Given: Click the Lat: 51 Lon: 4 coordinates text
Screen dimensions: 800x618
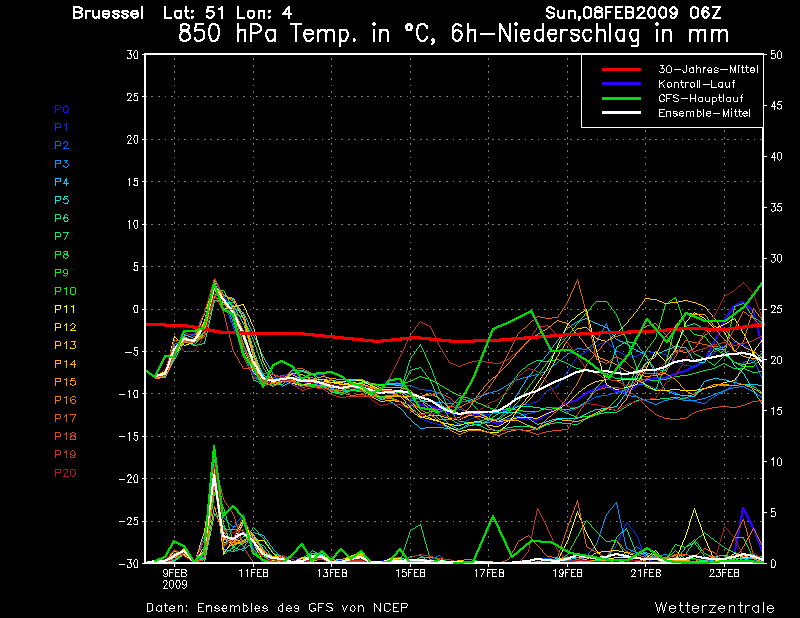Looking at the screenshot, I should (228, 13).
